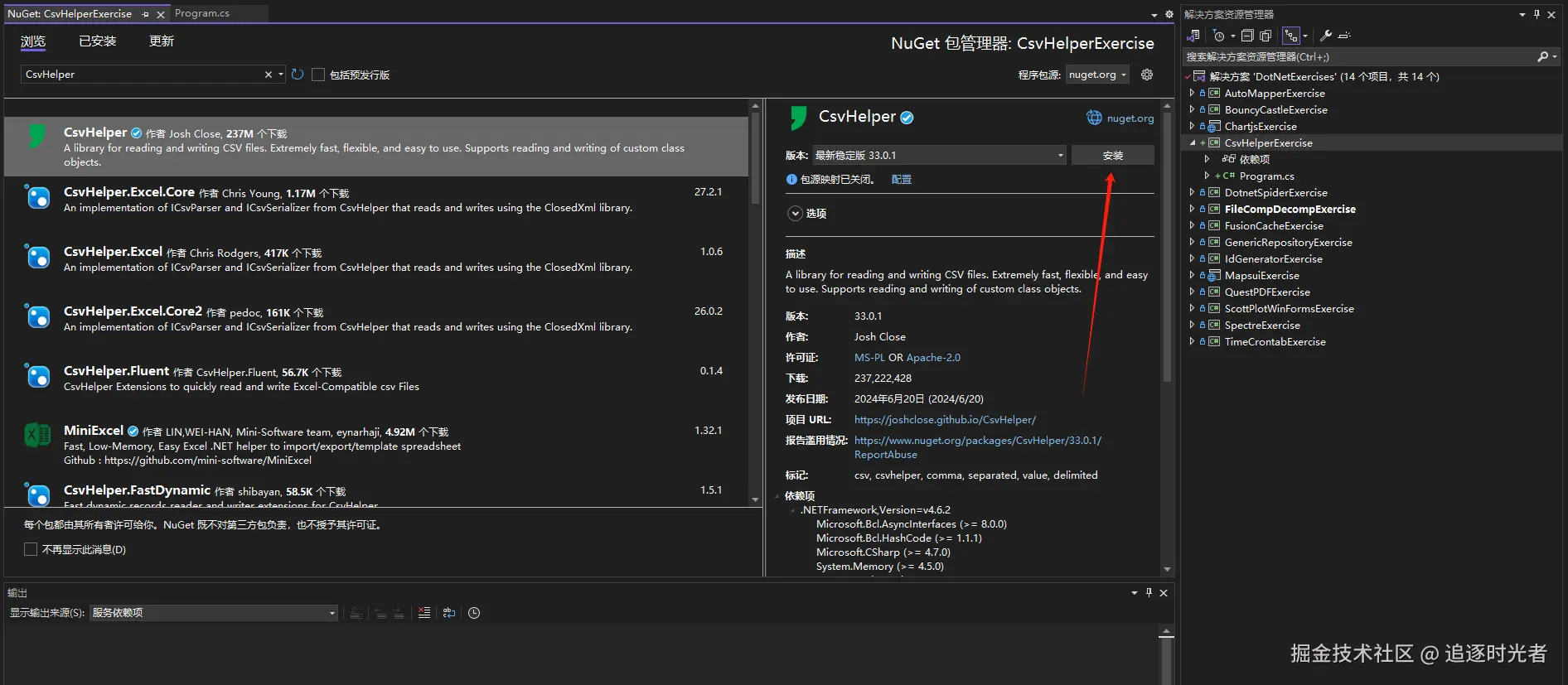
Task: Switch to Installed tab
Action: click(98, 41)
